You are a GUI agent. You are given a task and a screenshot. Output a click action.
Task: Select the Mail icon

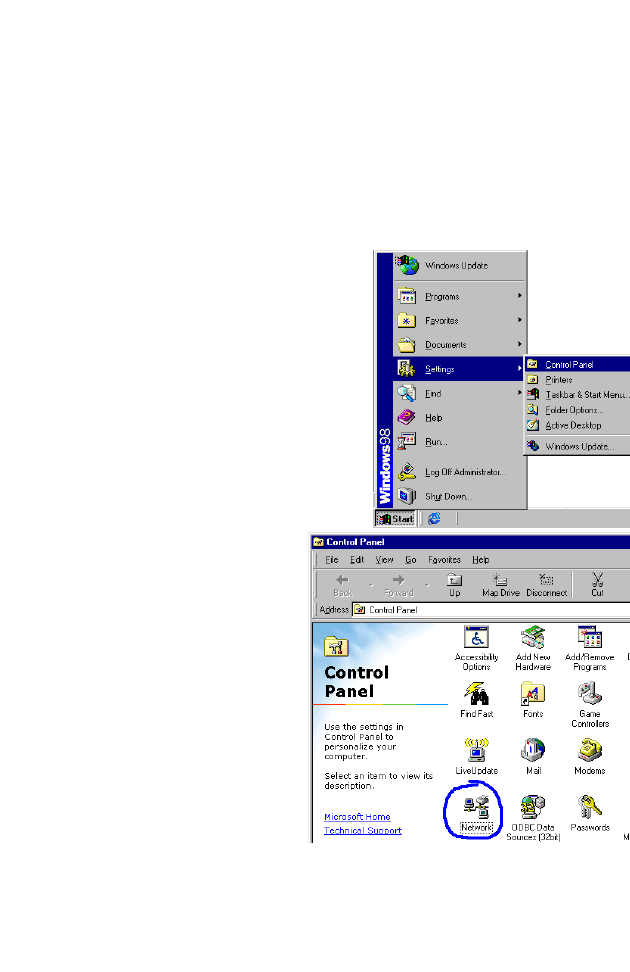(x=533, y=756)
